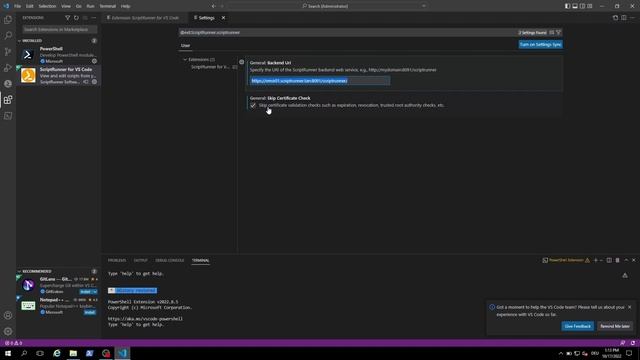
Task: Open Command Center search dropdown arrow
Action: tap(424, 6)
